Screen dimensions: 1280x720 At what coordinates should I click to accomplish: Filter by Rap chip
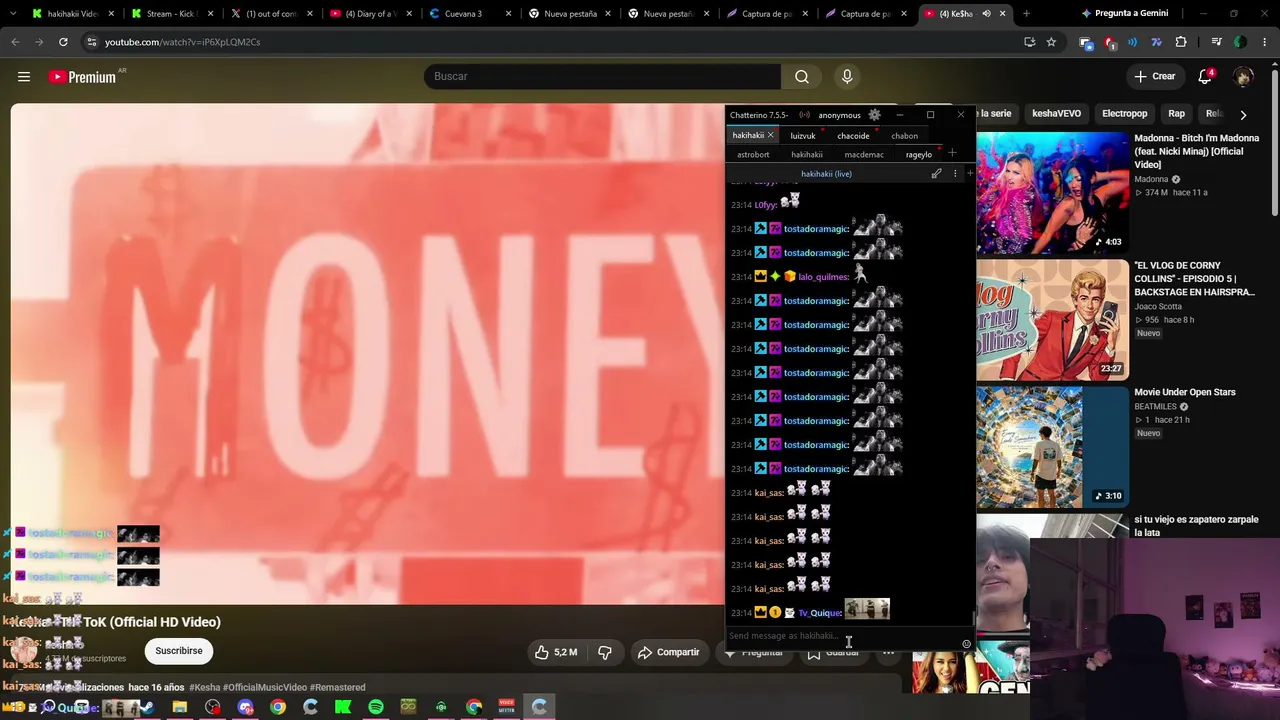(x=1177, y=114)
